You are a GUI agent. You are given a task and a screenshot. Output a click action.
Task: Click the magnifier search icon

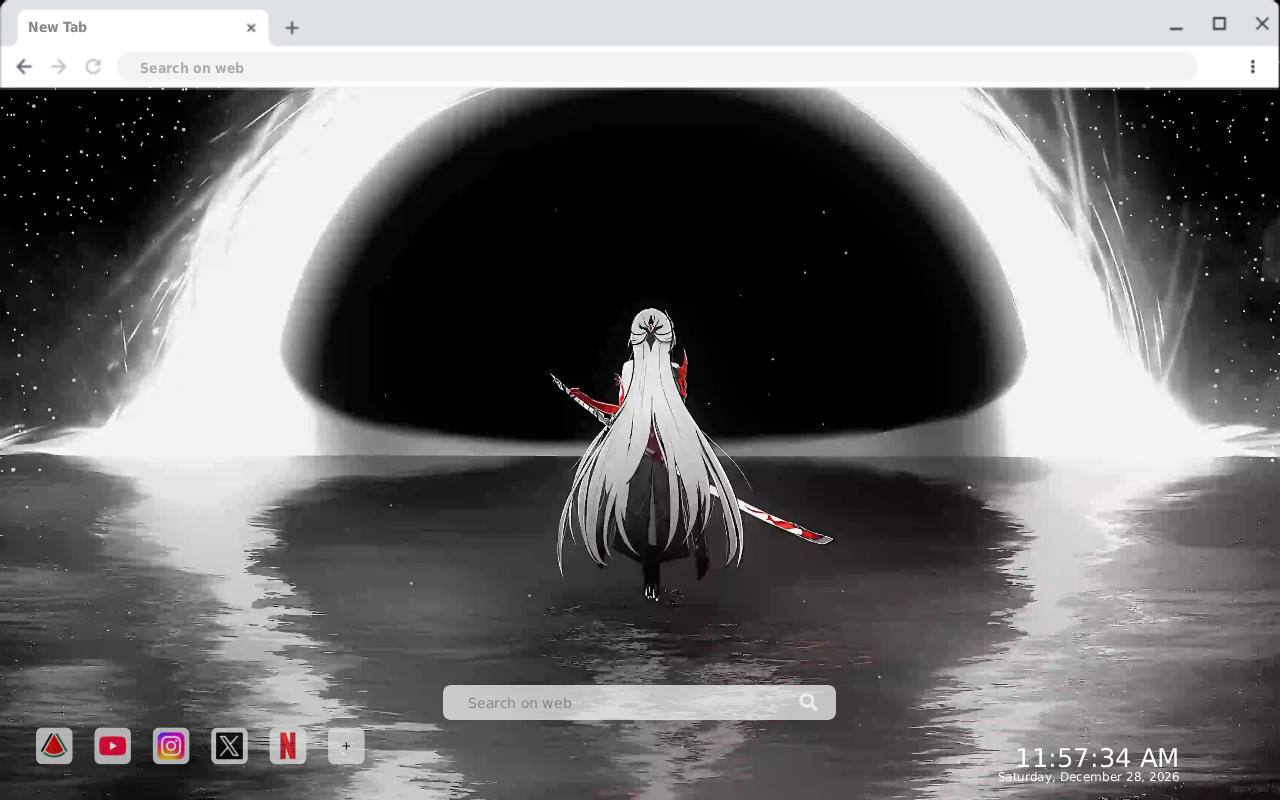point(809,703)
